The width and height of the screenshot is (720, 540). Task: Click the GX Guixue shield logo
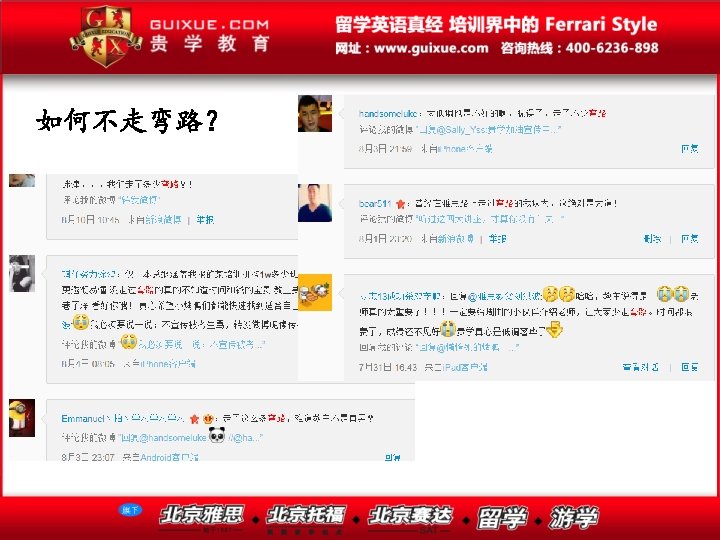(106, 36)
